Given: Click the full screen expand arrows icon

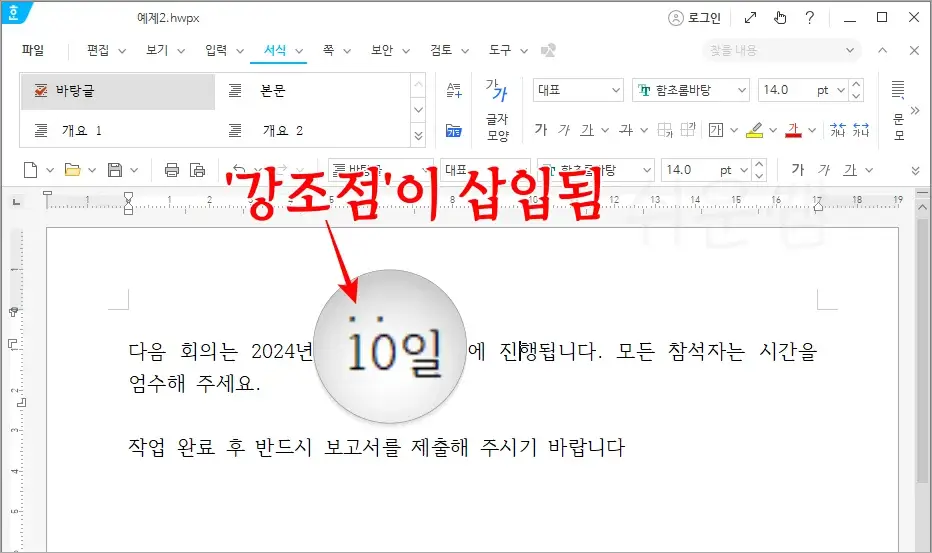Looking at the screenshot, I should tap(750, 18).
